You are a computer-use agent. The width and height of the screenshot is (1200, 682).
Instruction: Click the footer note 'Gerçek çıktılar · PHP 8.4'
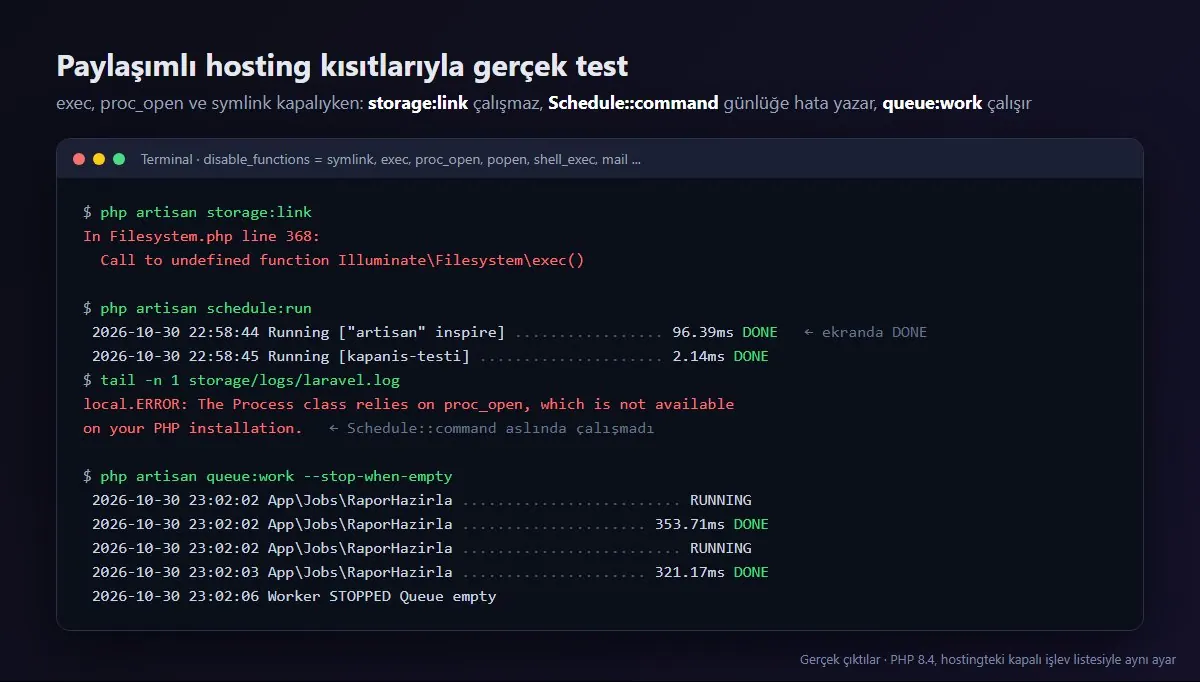coord(988,660)
